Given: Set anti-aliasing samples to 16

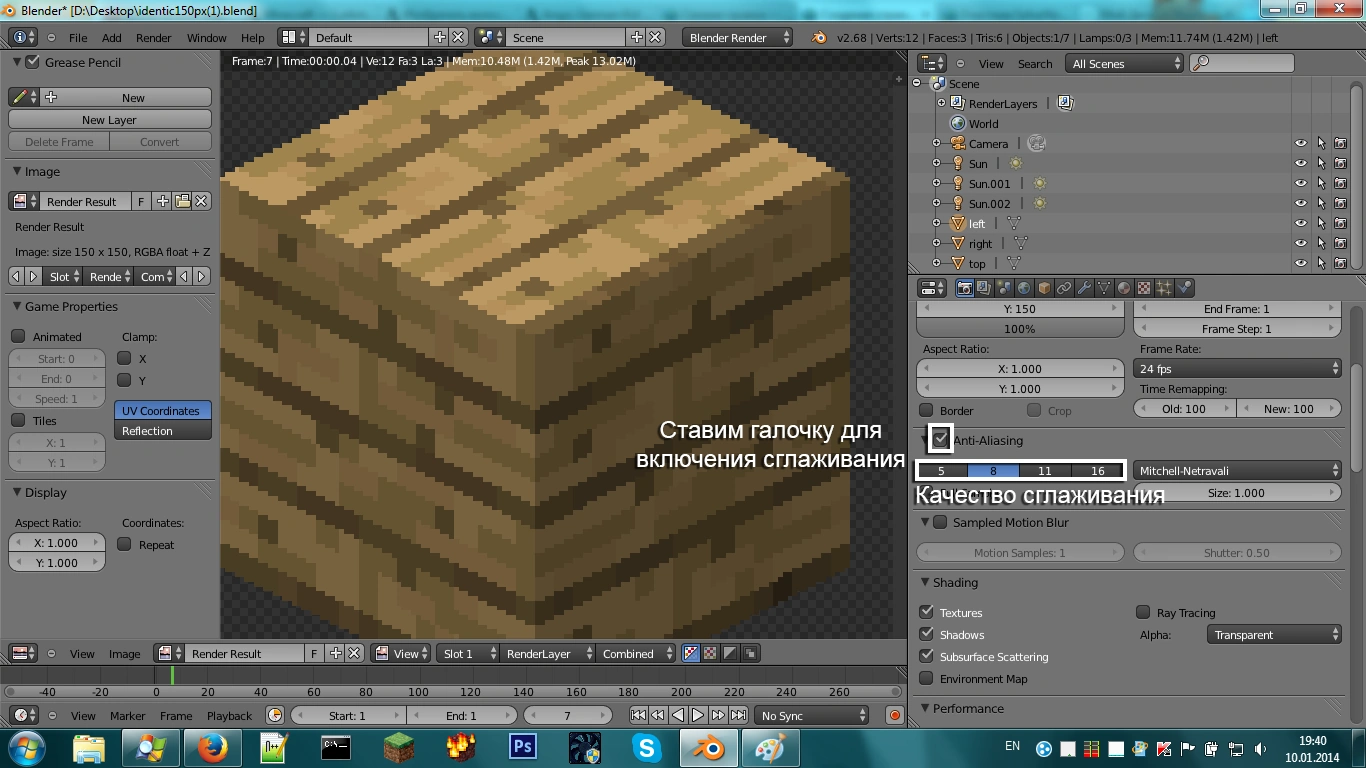Looking at the screenshot, I should pyautogui.click(x=1098, y=470).
